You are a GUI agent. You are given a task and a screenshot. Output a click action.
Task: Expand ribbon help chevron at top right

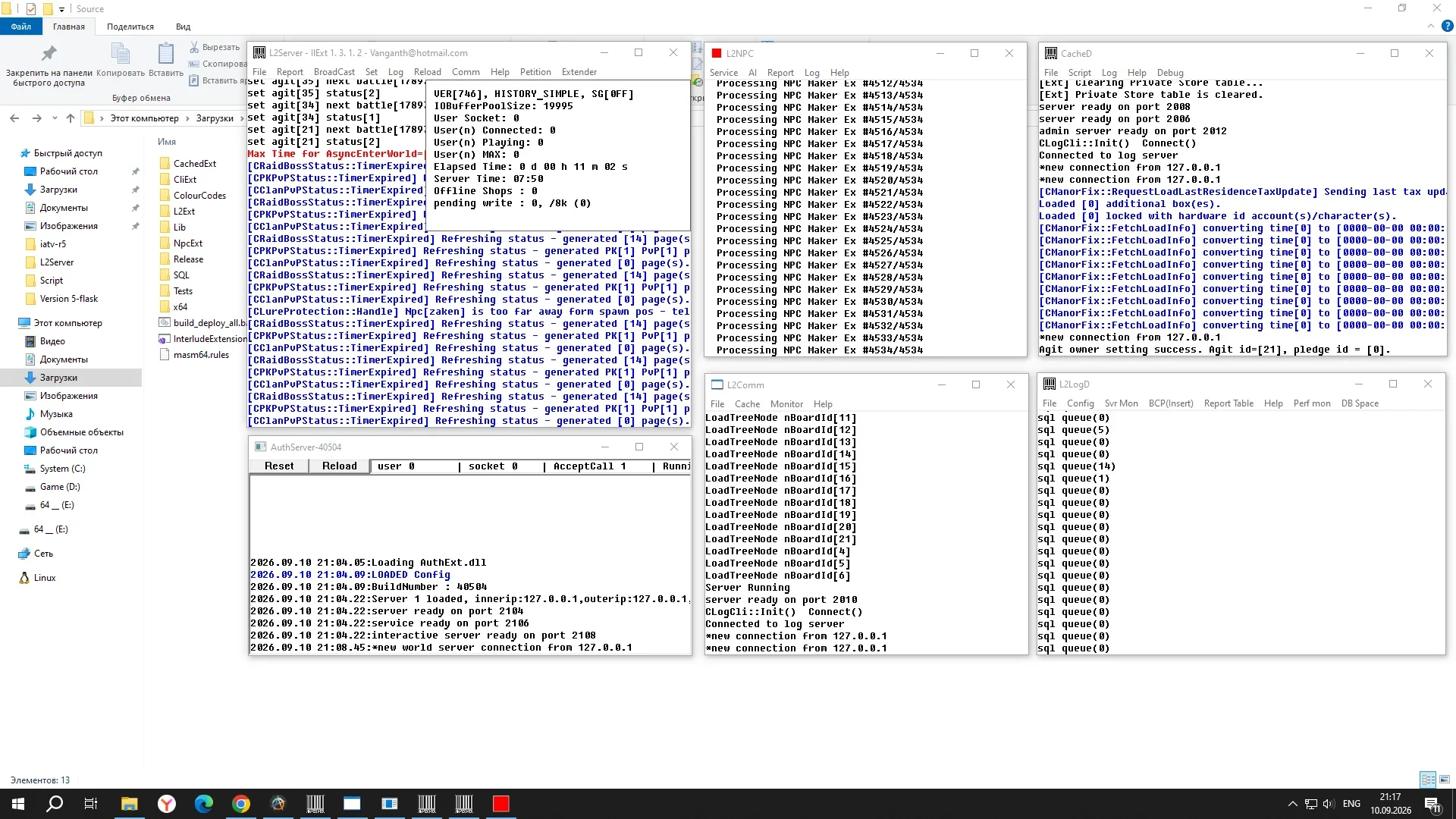coord(1430,26)
